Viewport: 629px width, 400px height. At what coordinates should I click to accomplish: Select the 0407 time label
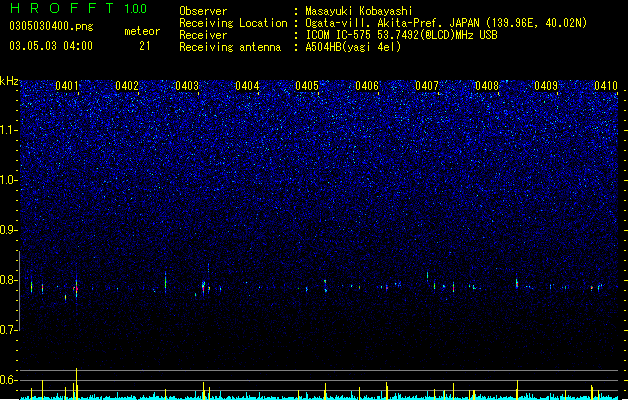[427, 86]
